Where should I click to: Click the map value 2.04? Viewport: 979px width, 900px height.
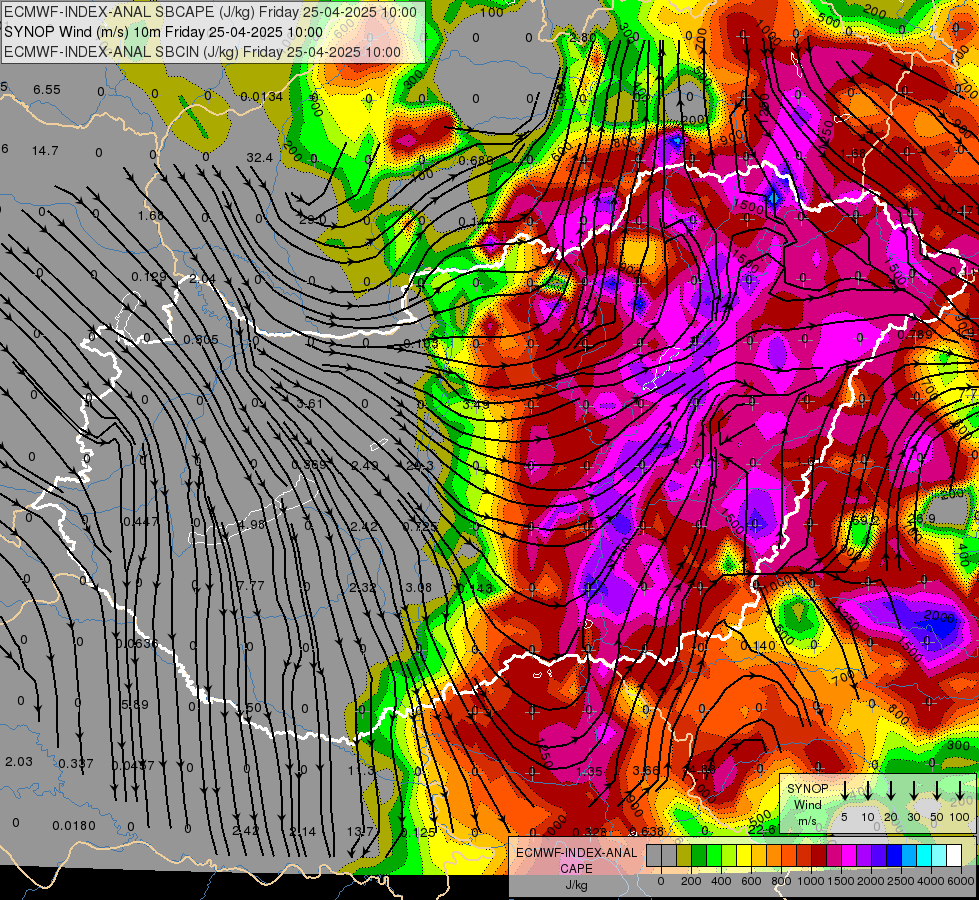202,279
